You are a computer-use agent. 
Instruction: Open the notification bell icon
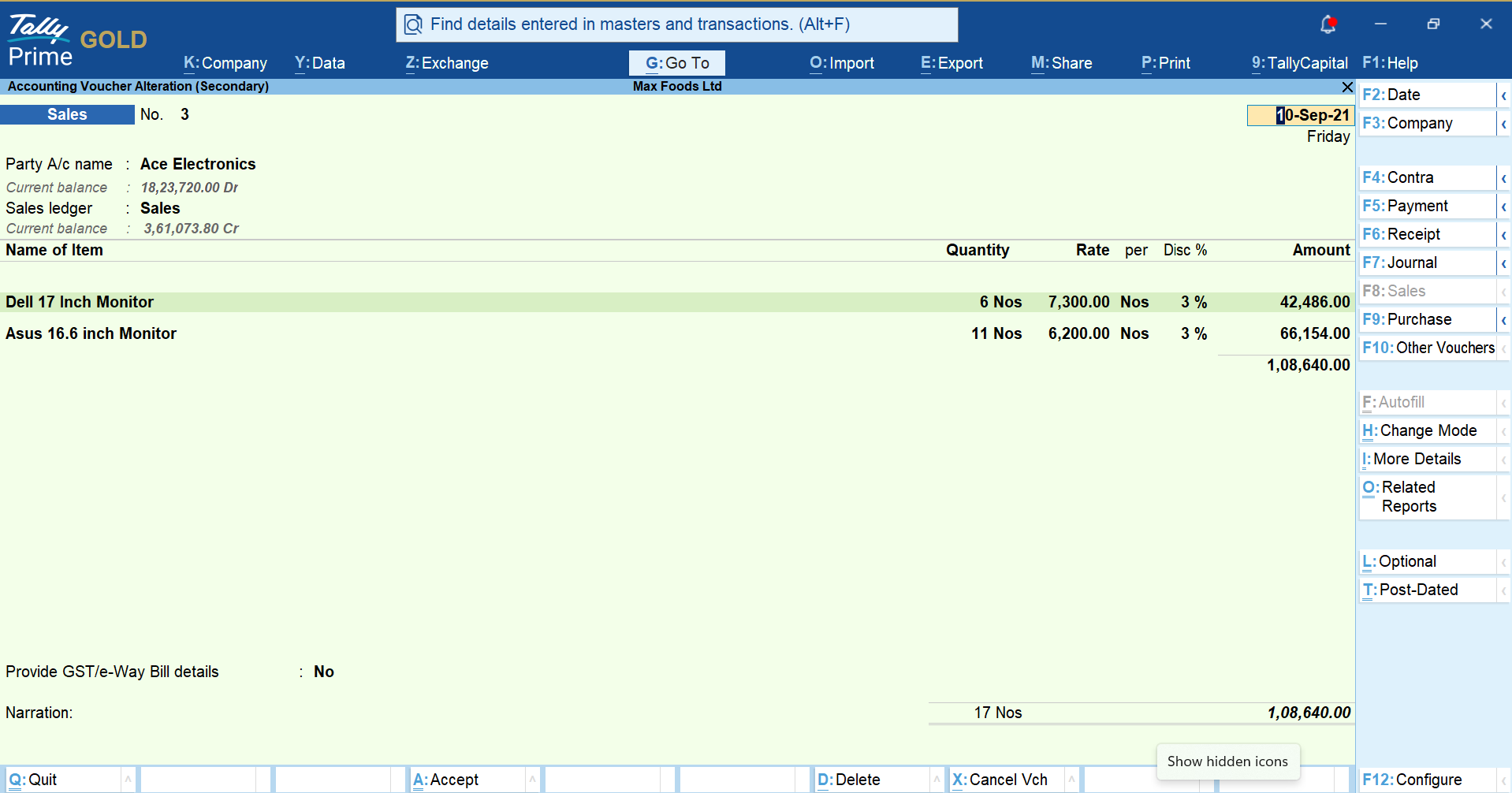(x=1328, y=24)
